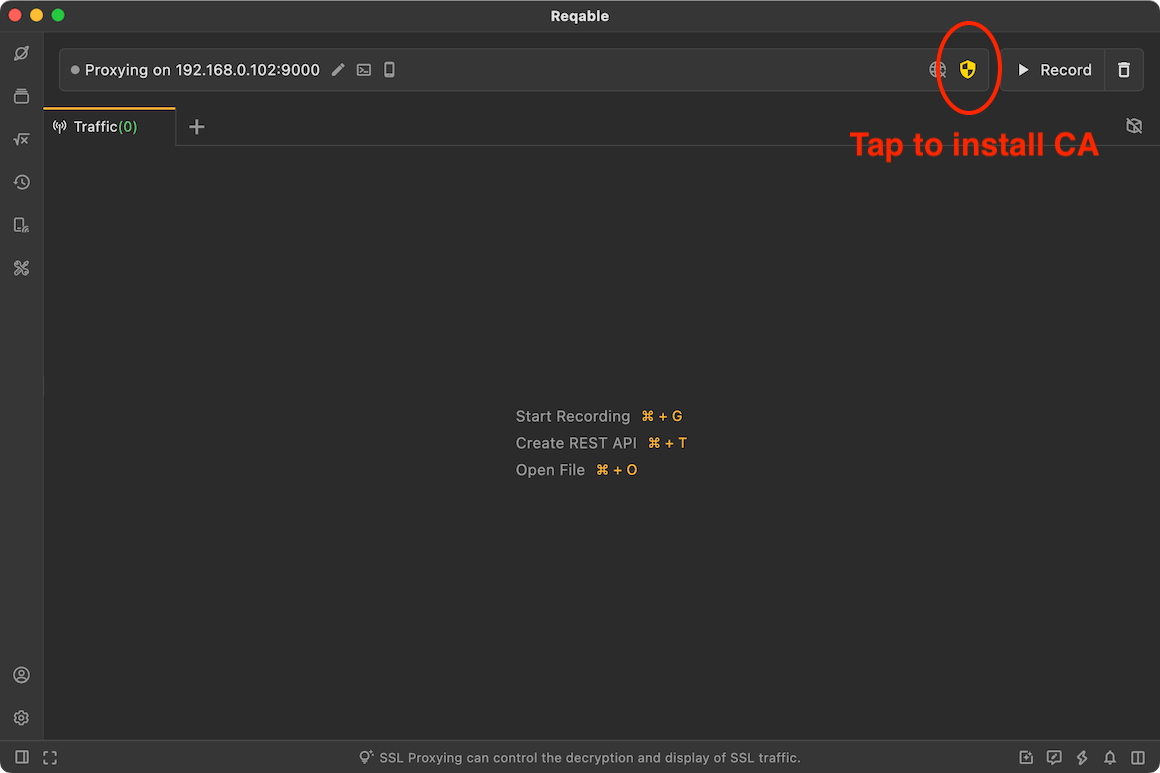Open notifications bell in status bar

(1110, 757)
